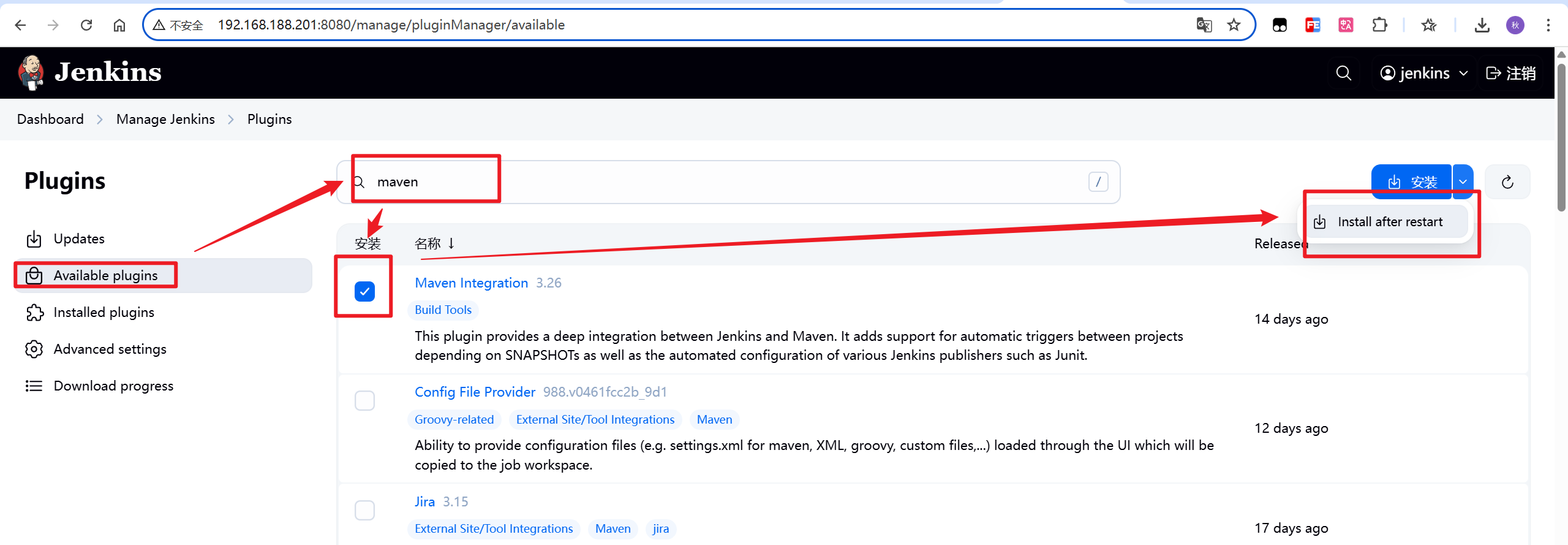
Task: Click the 注销 logout link
Action: (x=1511, y=73)
